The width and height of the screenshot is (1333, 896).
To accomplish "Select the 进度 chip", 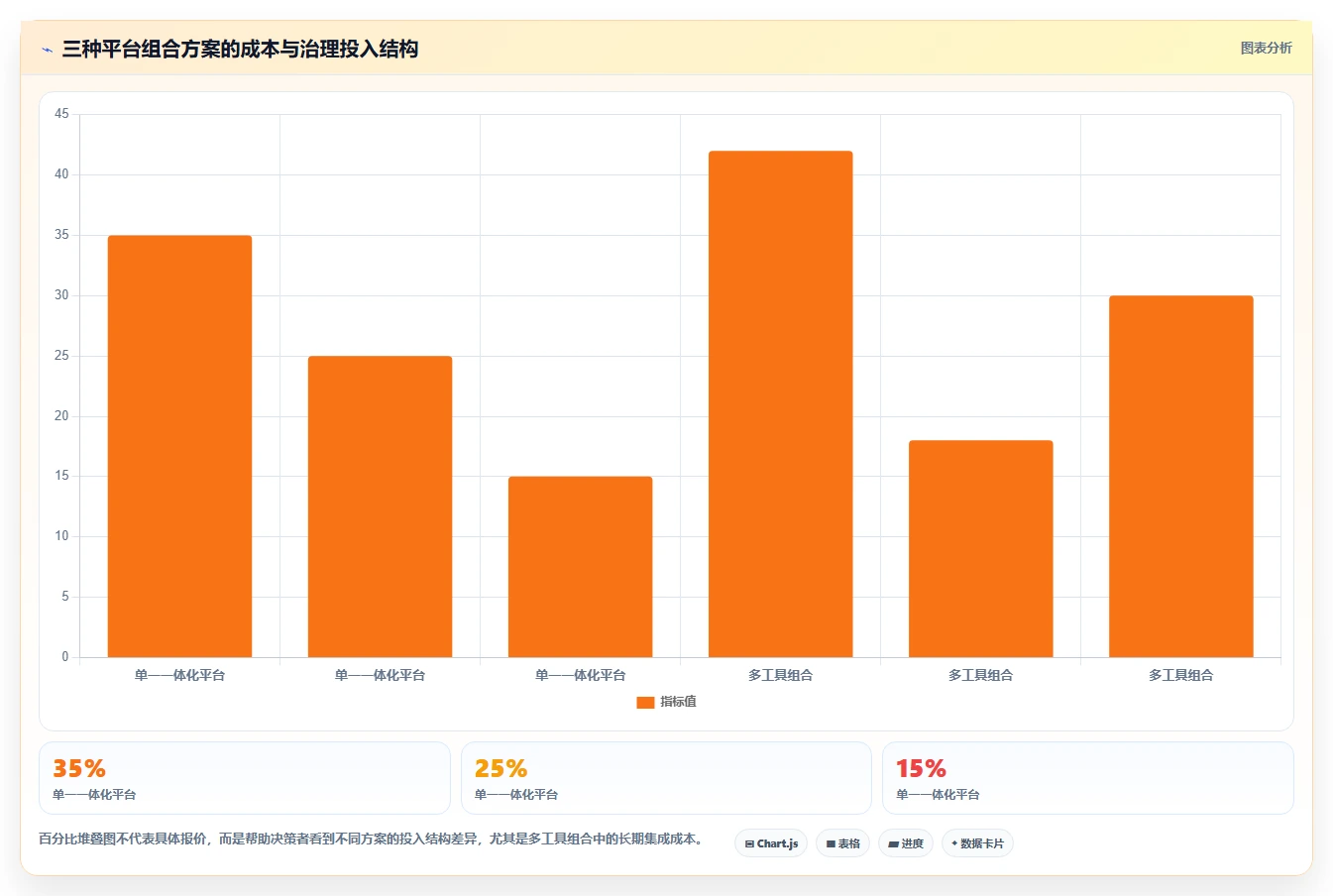I will [x=906, y=843].
